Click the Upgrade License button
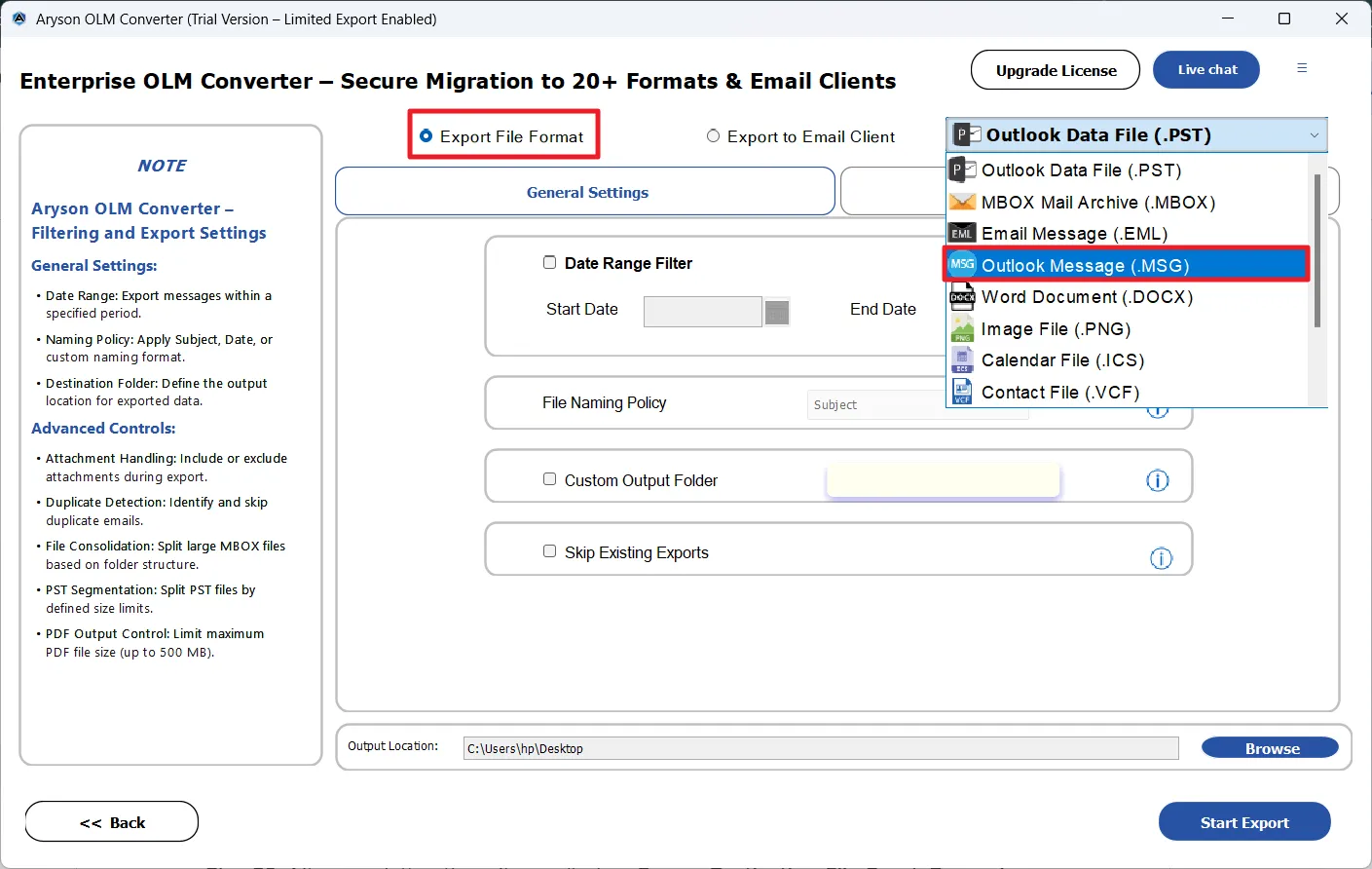1372x869 pixels. (1056, 70)
